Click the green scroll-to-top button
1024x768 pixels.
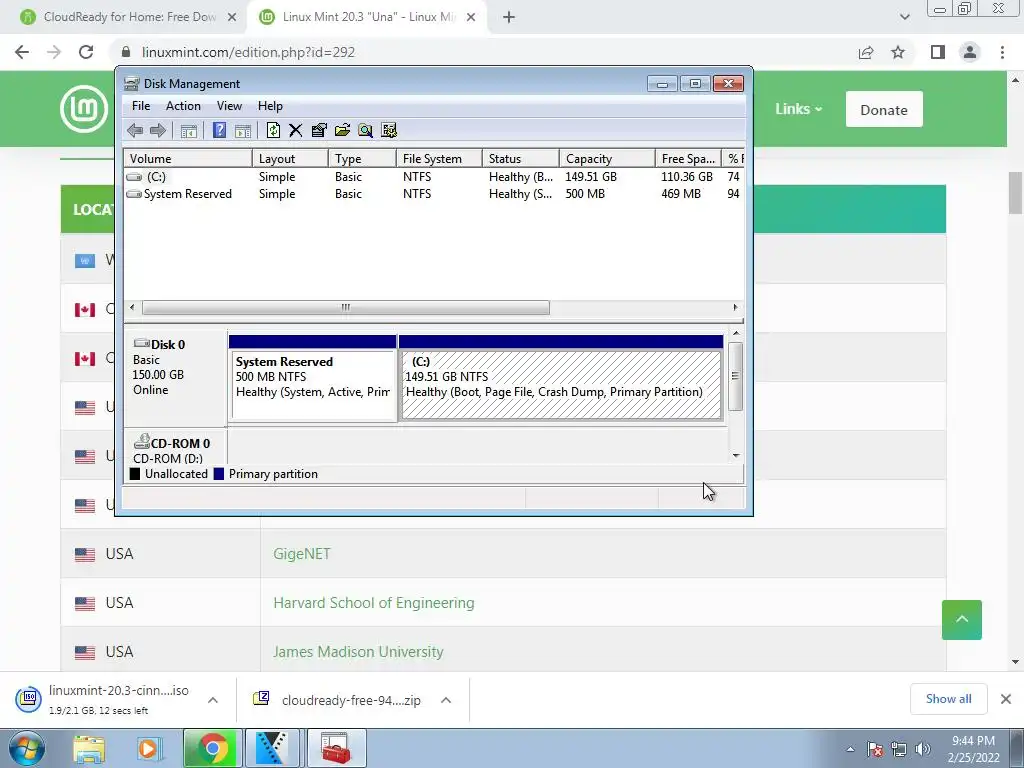[961, 620]
